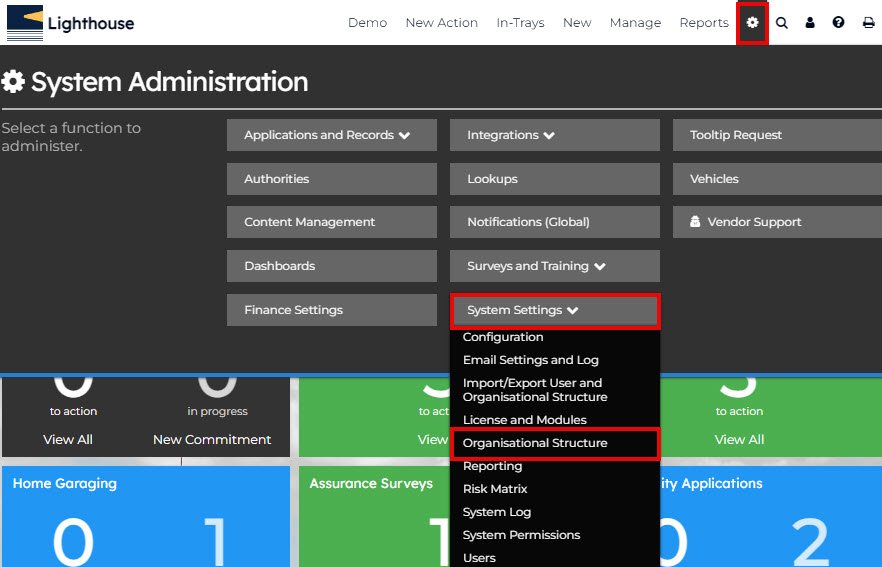
Task: Click the user profile icon
Action: pyautogui.click(x=810, y=23)
